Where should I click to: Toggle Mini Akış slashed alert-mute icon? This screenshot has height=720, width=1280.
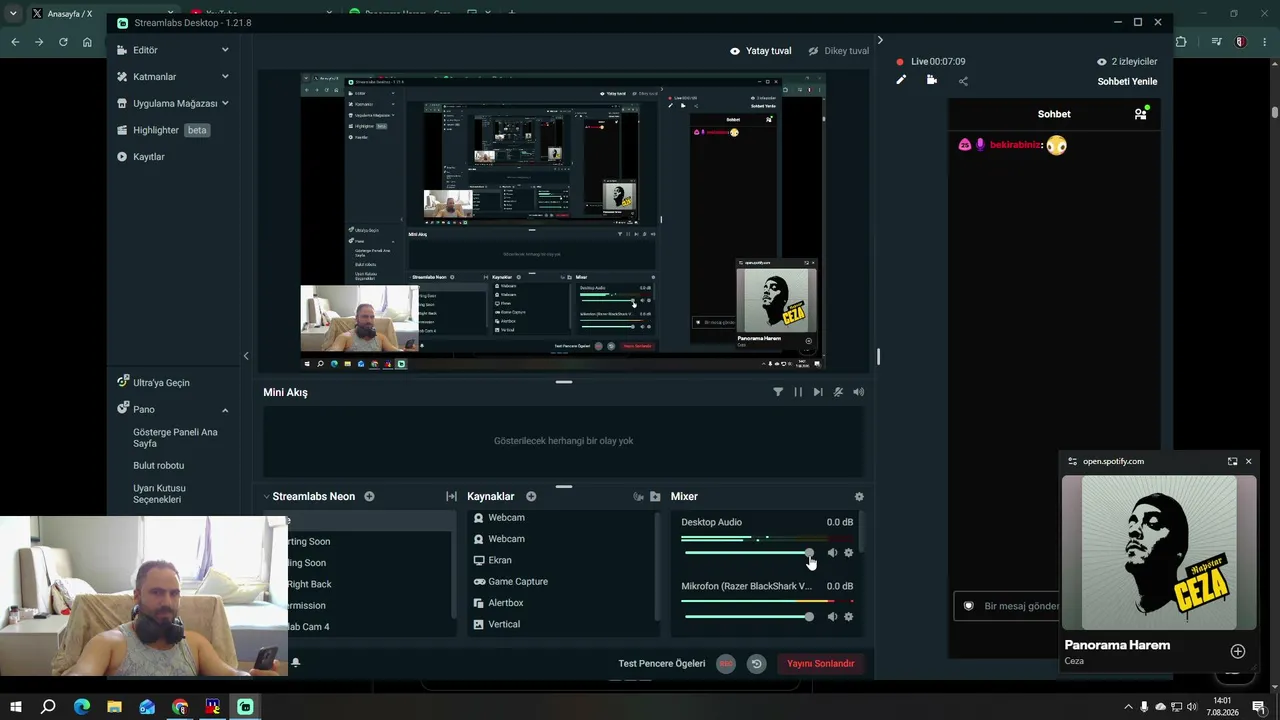(838, 392)
